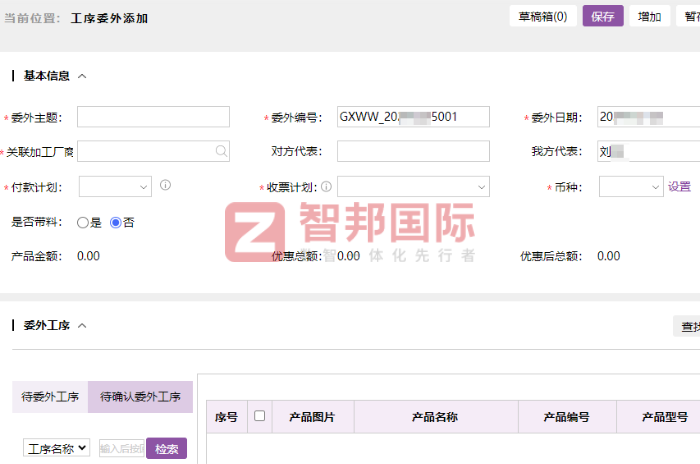Select the 是 radio for 是否带料

83,222
